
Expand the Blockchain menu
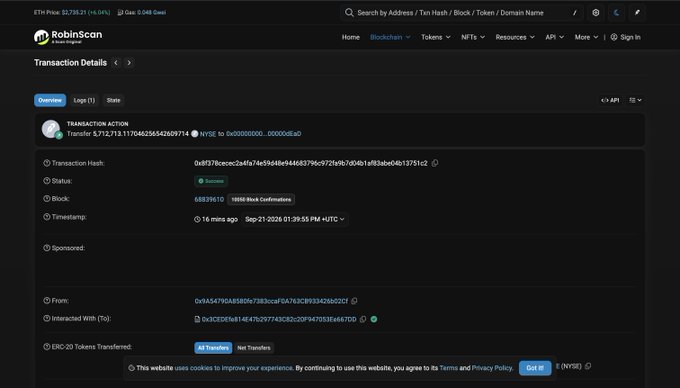[x=390, y=37]
